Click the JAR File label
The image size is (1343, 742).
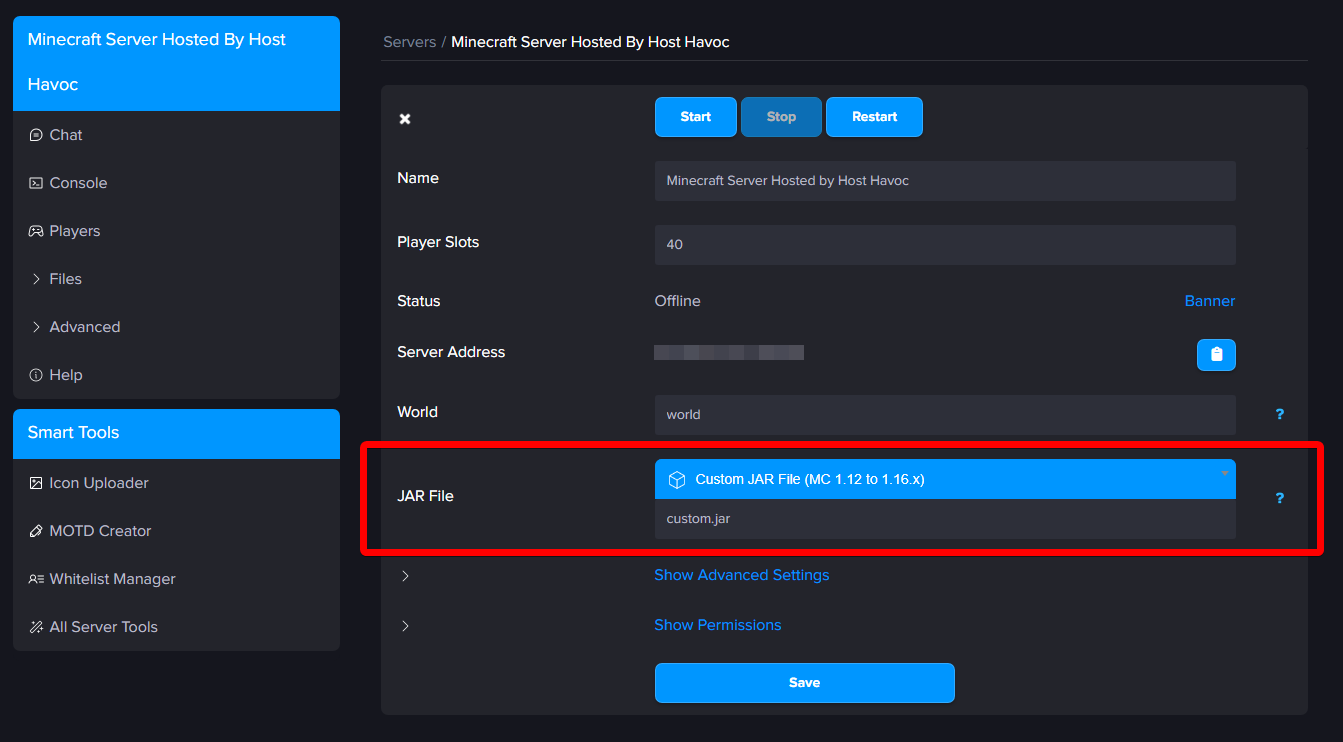pyautogui.click(x=426, y=496)
